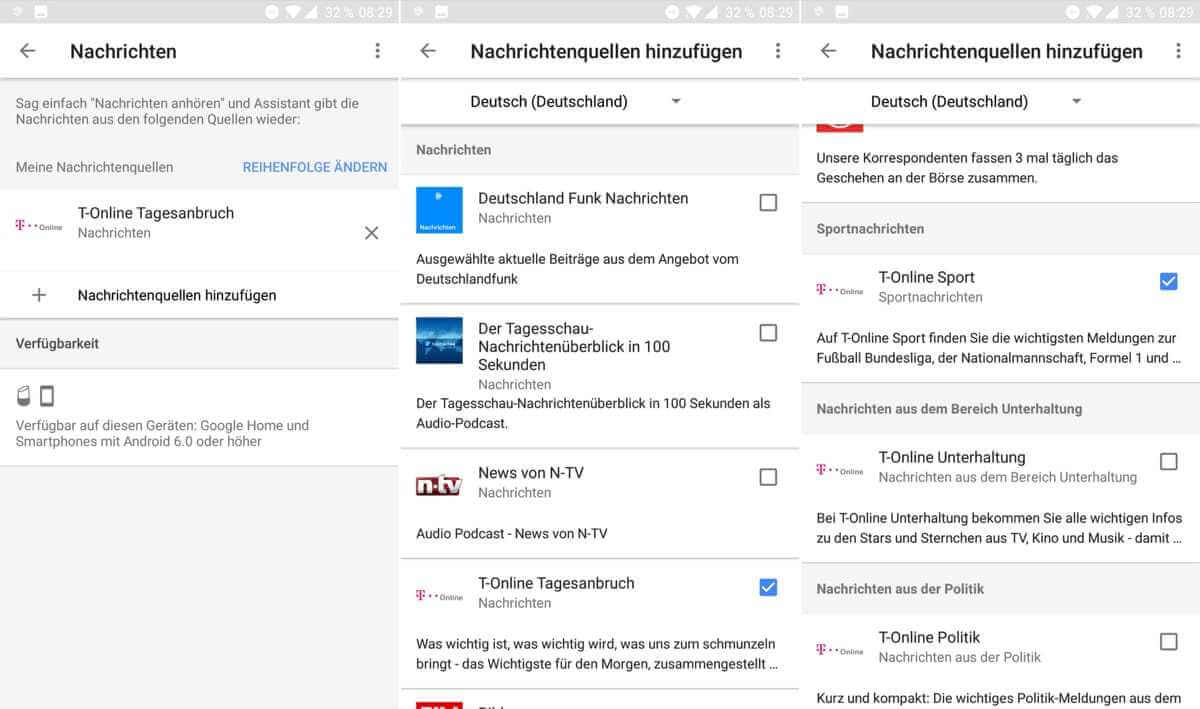
Task: Expand language dropdown in middle screen
Action: [x=676, y=101]
